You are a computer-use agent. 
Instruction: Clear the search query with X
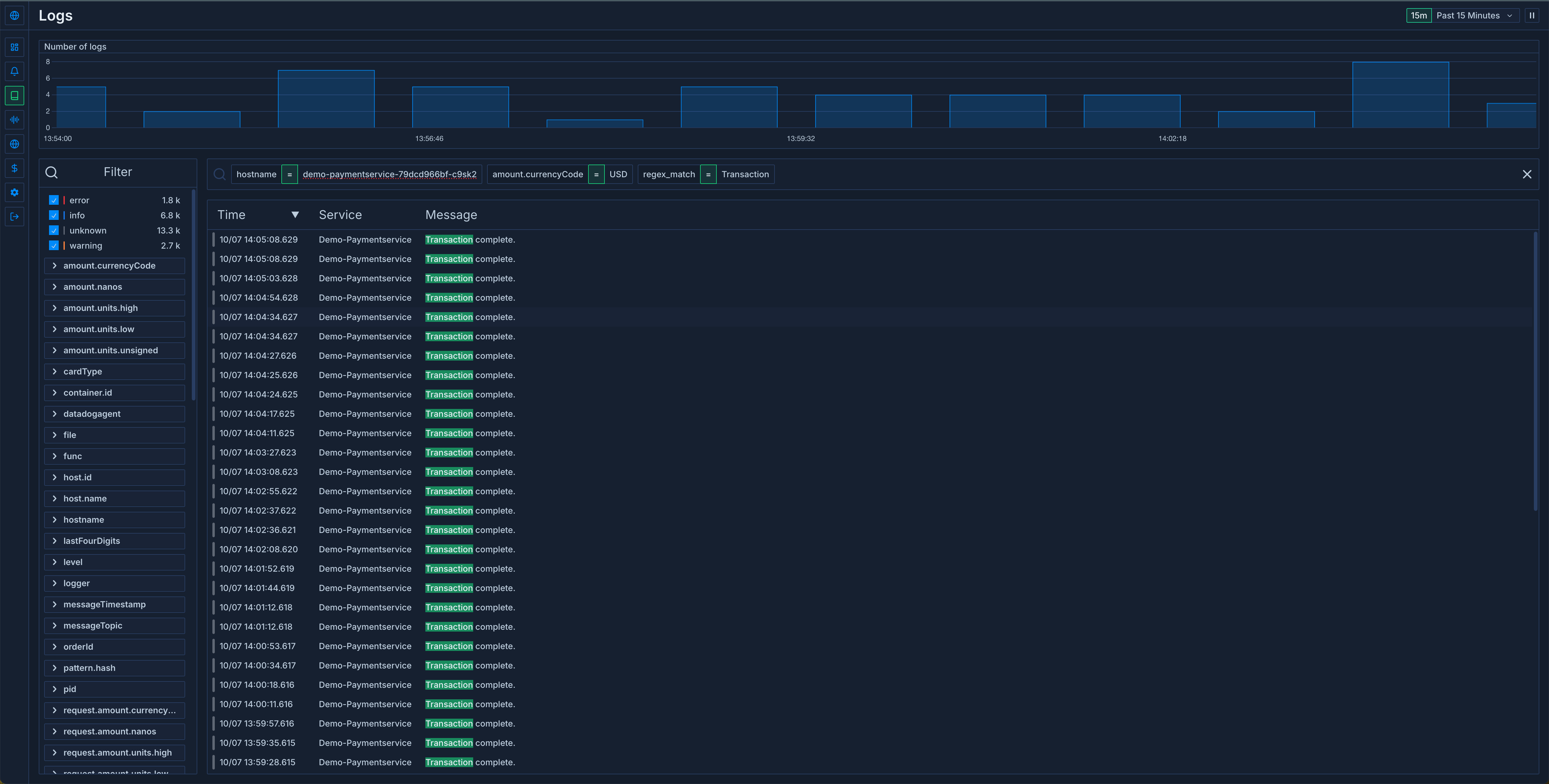pos(1527,174)
